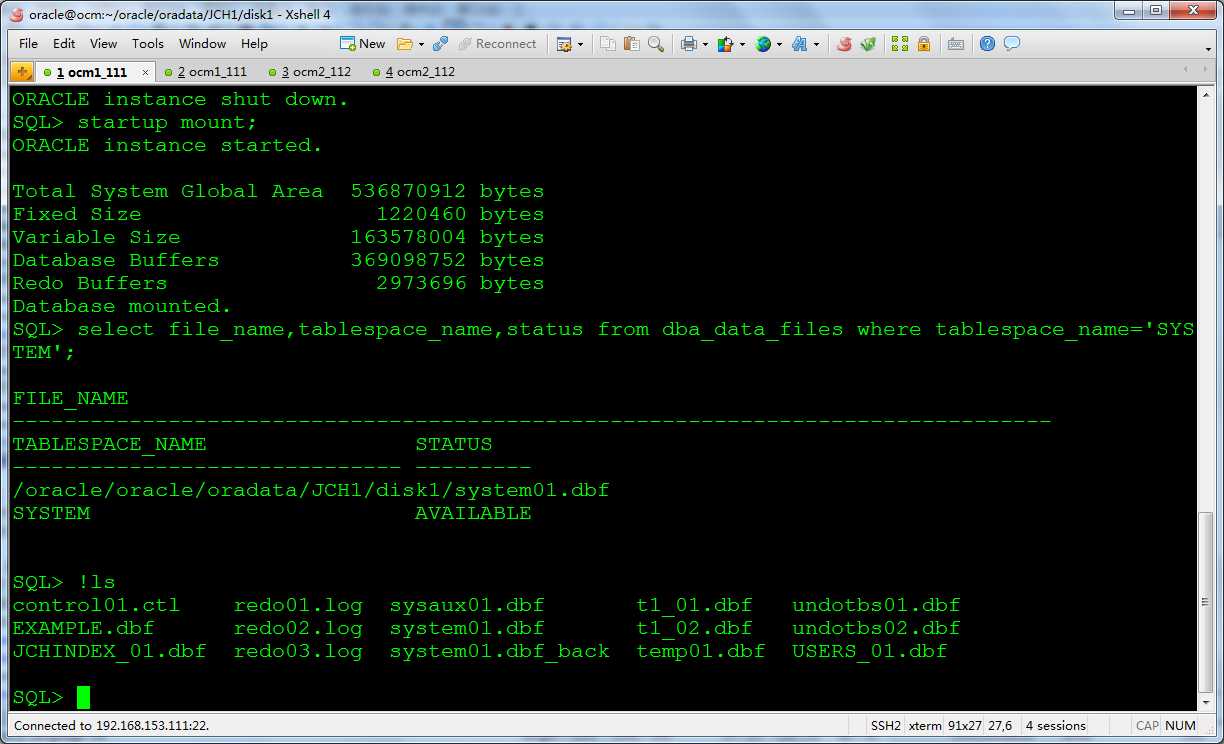1224x744 pixels.
Task: Expand the Print dropdown arrow
Action: 704,44
